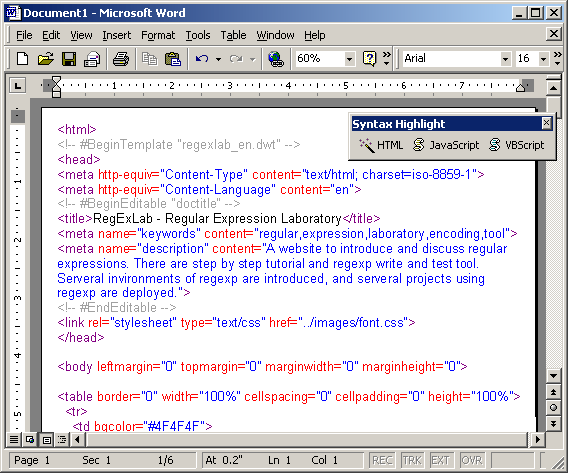Redo the last undone action

(x=236, y=59)
